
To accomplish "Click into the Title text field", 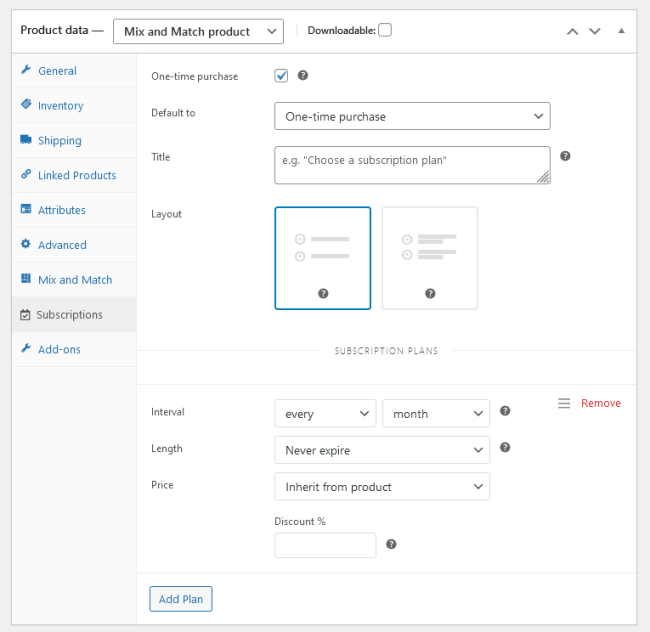I will [412, 165].
